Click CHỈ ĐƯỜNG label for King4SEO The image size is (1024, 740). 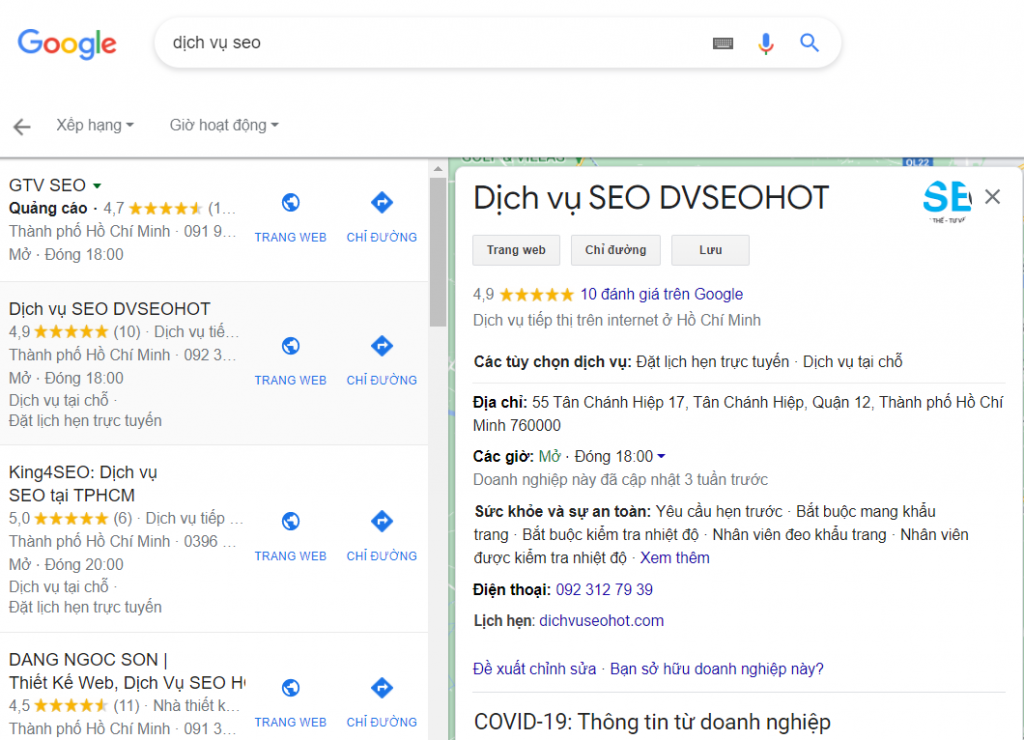[382, 556]
